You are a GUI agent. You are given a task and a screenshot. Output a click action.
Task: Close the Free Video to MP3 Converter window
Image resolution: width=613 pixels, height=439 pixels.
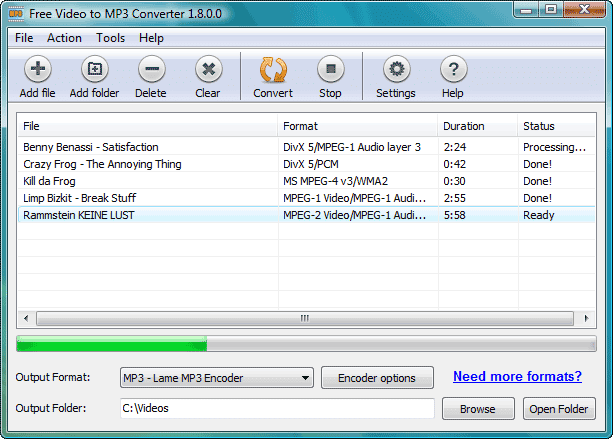tap(584, 9)
